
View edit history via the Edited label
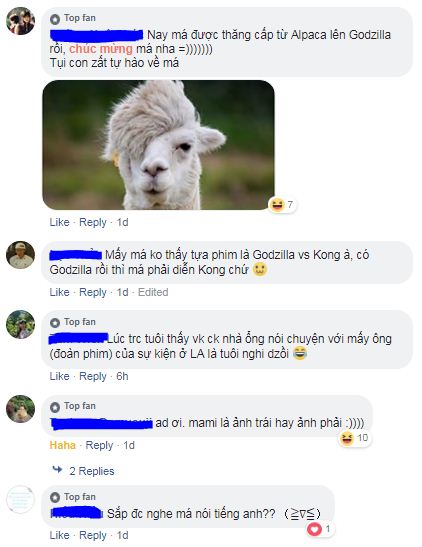pos(153,292)
